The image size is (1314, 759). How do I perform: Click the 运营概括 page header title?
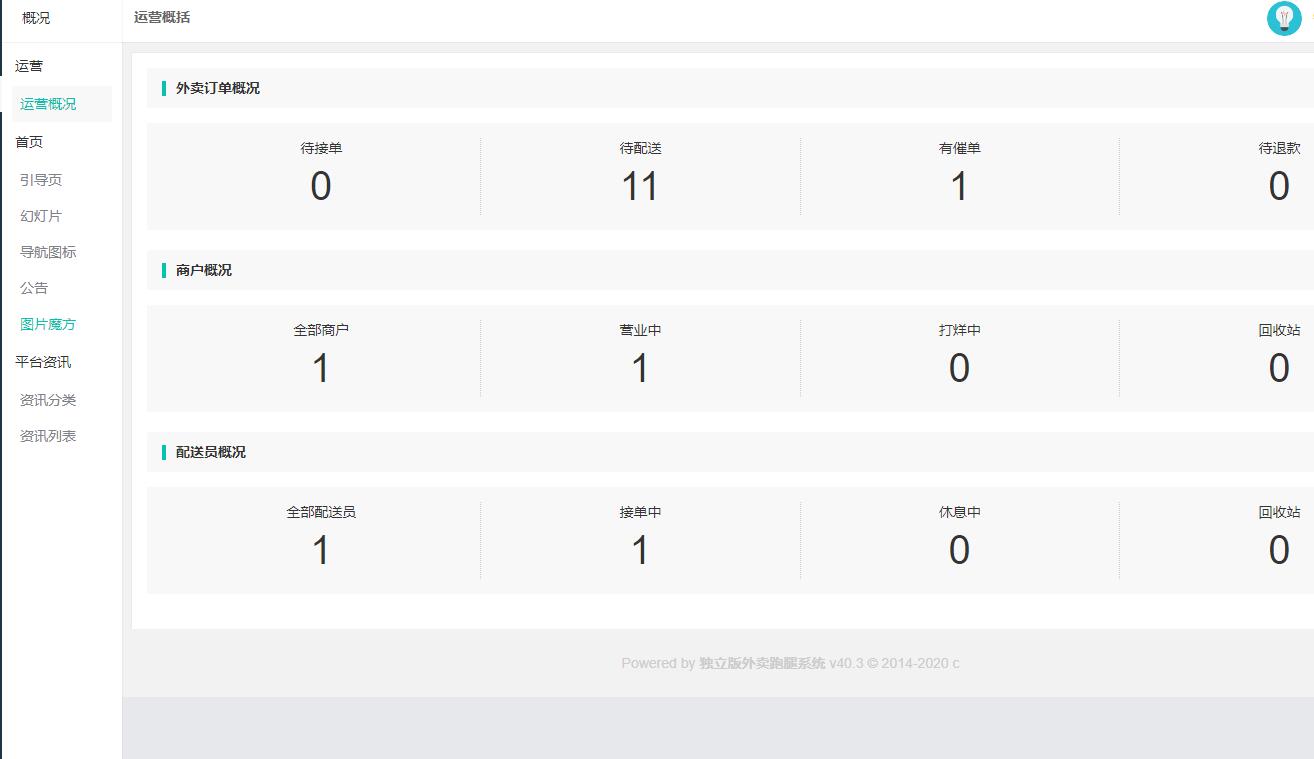point(162,17)
